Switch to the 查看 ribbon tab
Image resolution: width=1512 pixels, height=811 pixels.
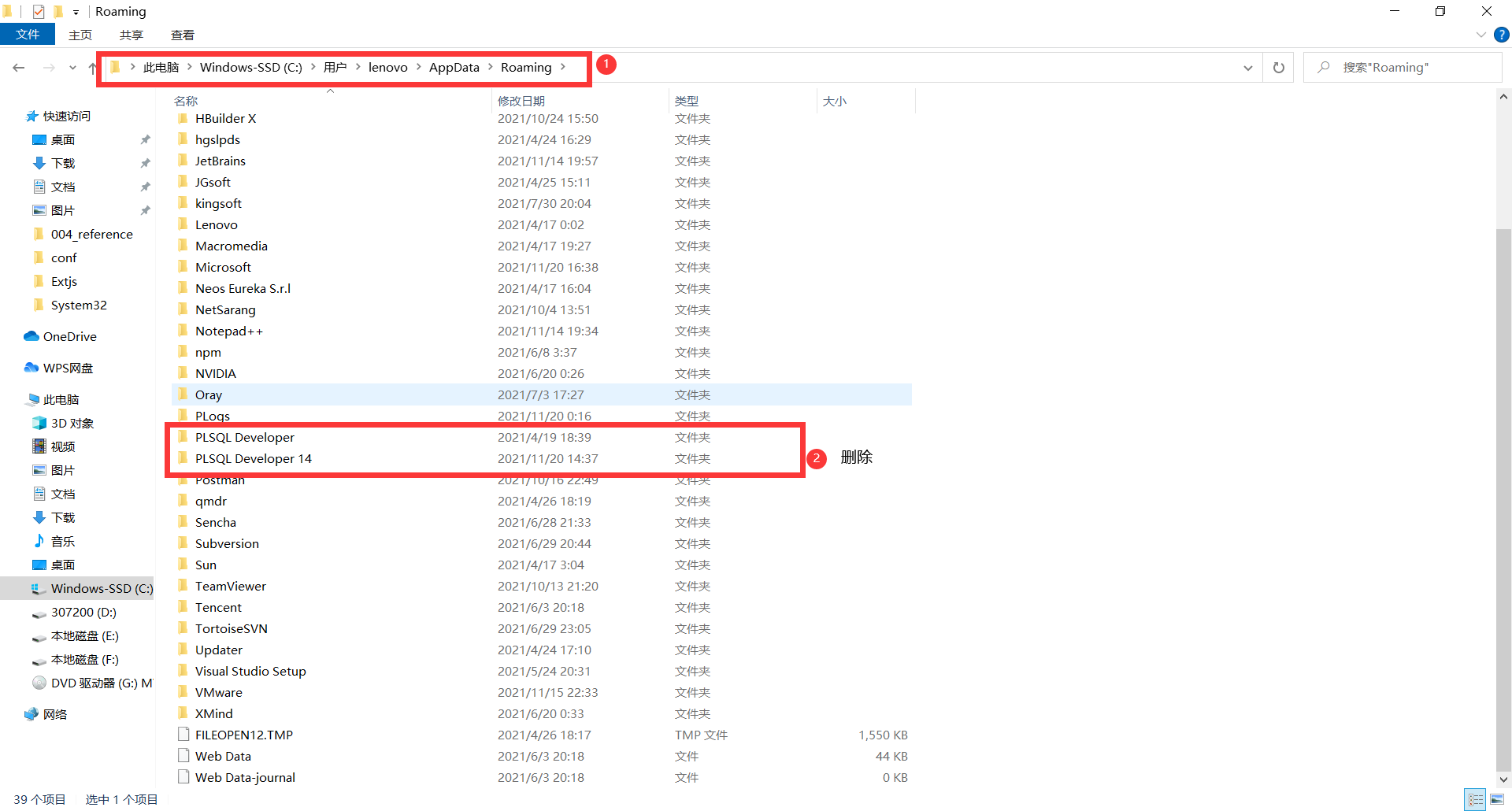click(183, 35)
